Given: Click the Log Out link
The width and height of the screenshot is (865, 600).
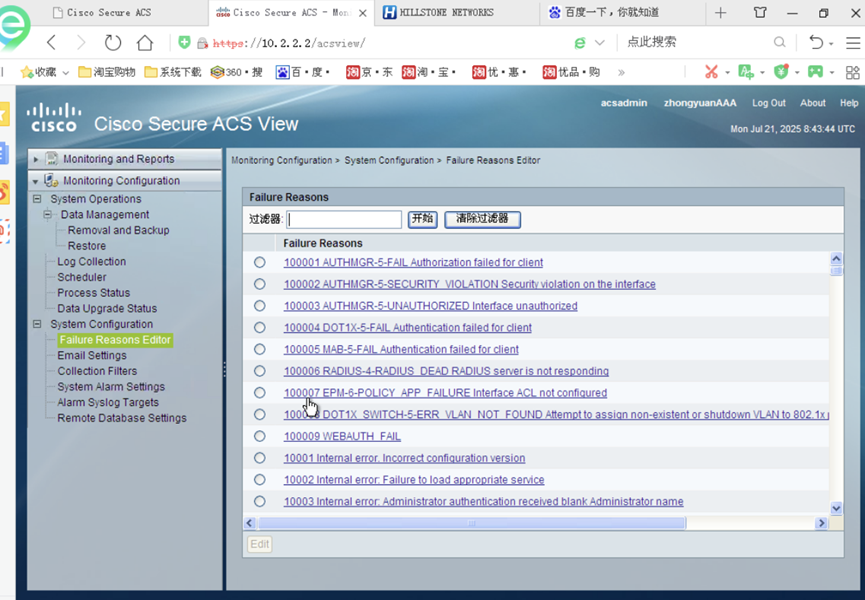Looking at the screenshot, I should 768,103.
